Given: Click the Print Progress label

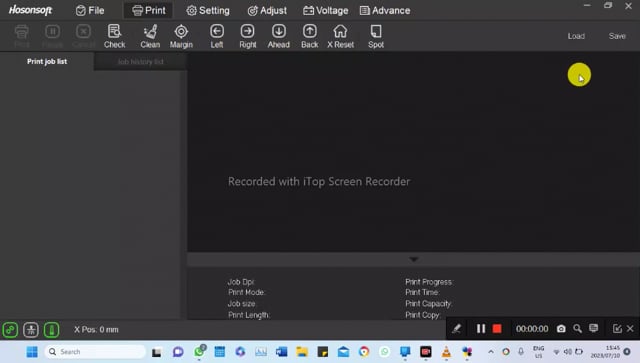Looking at the screenshot, I should (429, 282).
